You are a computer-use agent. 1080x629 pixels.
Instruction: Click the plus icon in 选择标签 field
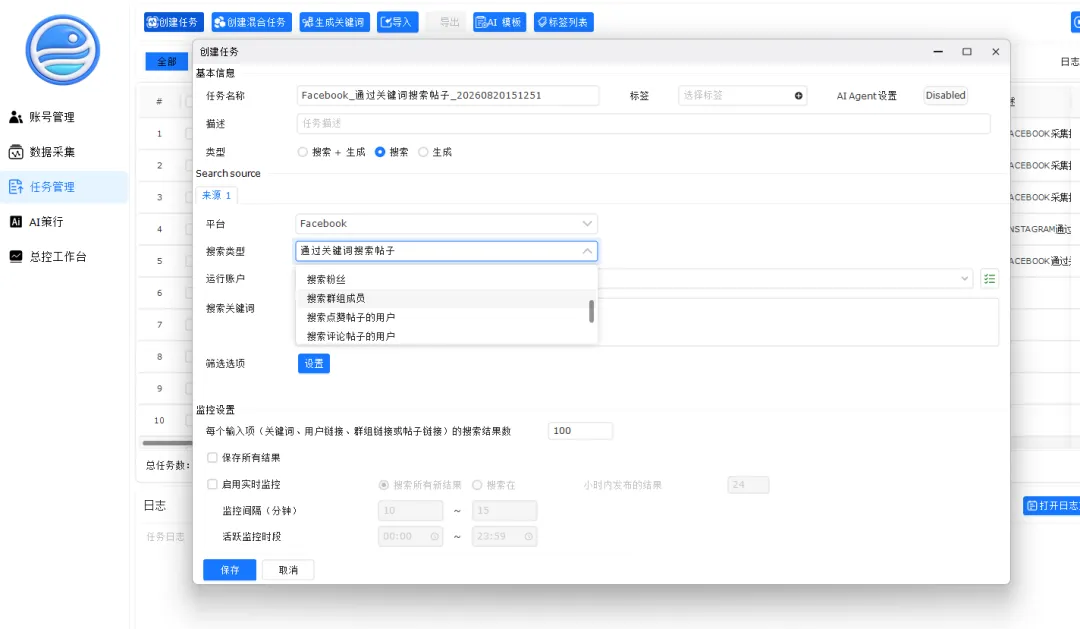tap(798, 96)
